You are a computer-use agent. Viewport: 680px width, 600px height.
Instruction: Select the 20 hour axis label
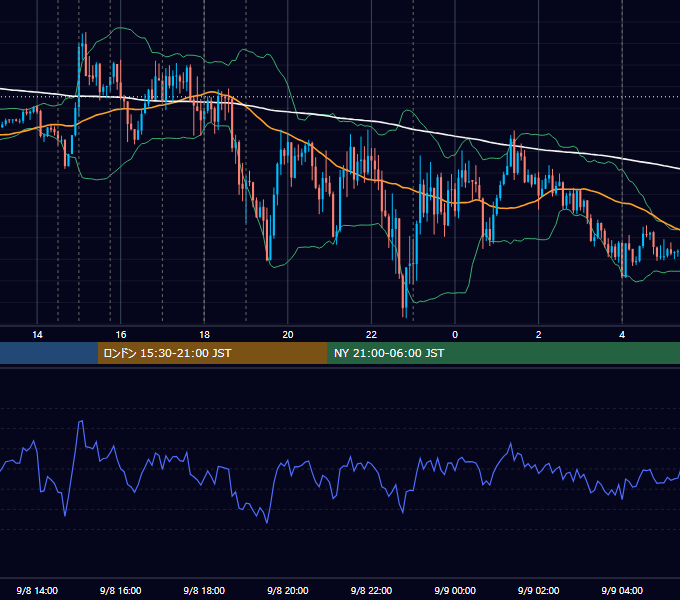[x=288, y=335]
